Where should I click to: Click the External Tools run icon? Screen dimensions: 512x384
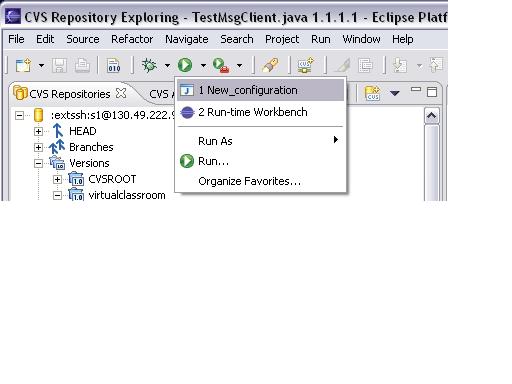tap(221, 65)
